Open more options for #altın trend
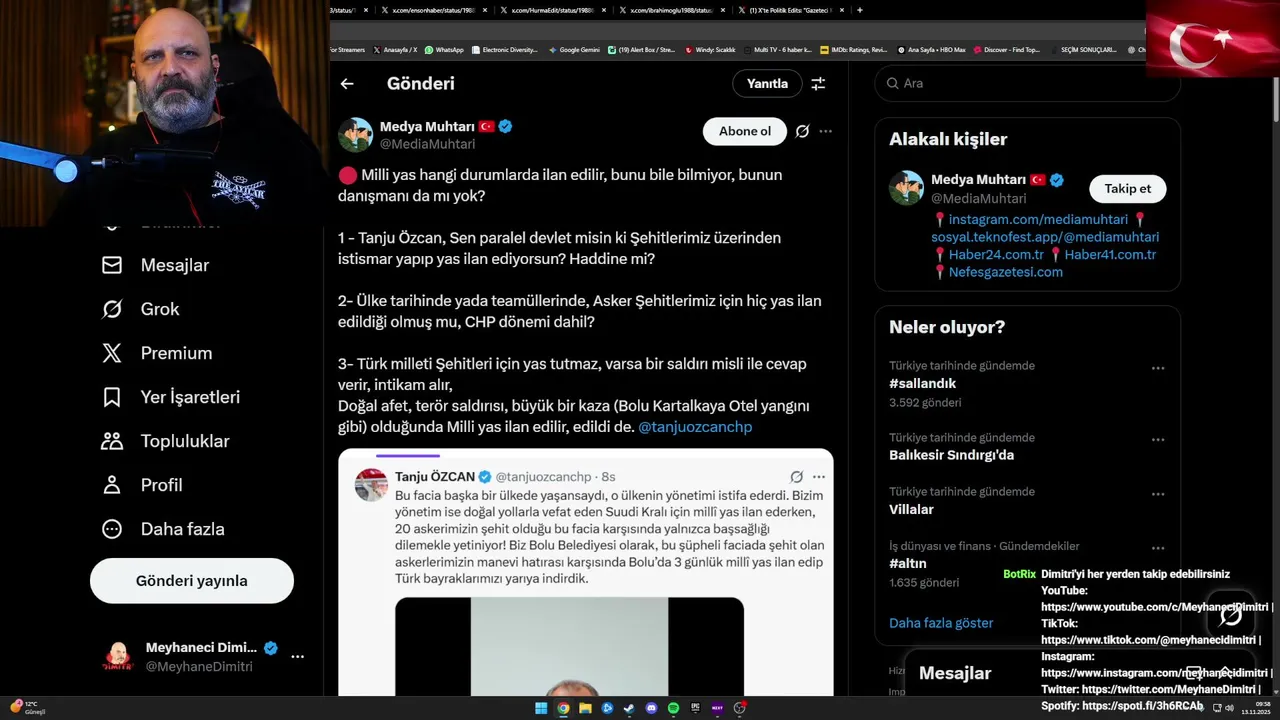 (x=1158, y=548)
